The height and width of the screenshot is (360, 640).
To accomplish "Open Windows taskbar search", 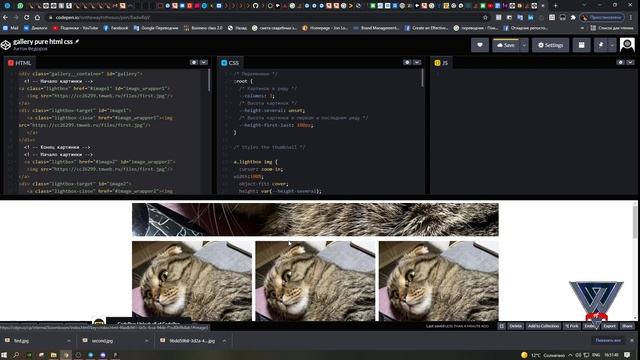I will click(16, 355).
